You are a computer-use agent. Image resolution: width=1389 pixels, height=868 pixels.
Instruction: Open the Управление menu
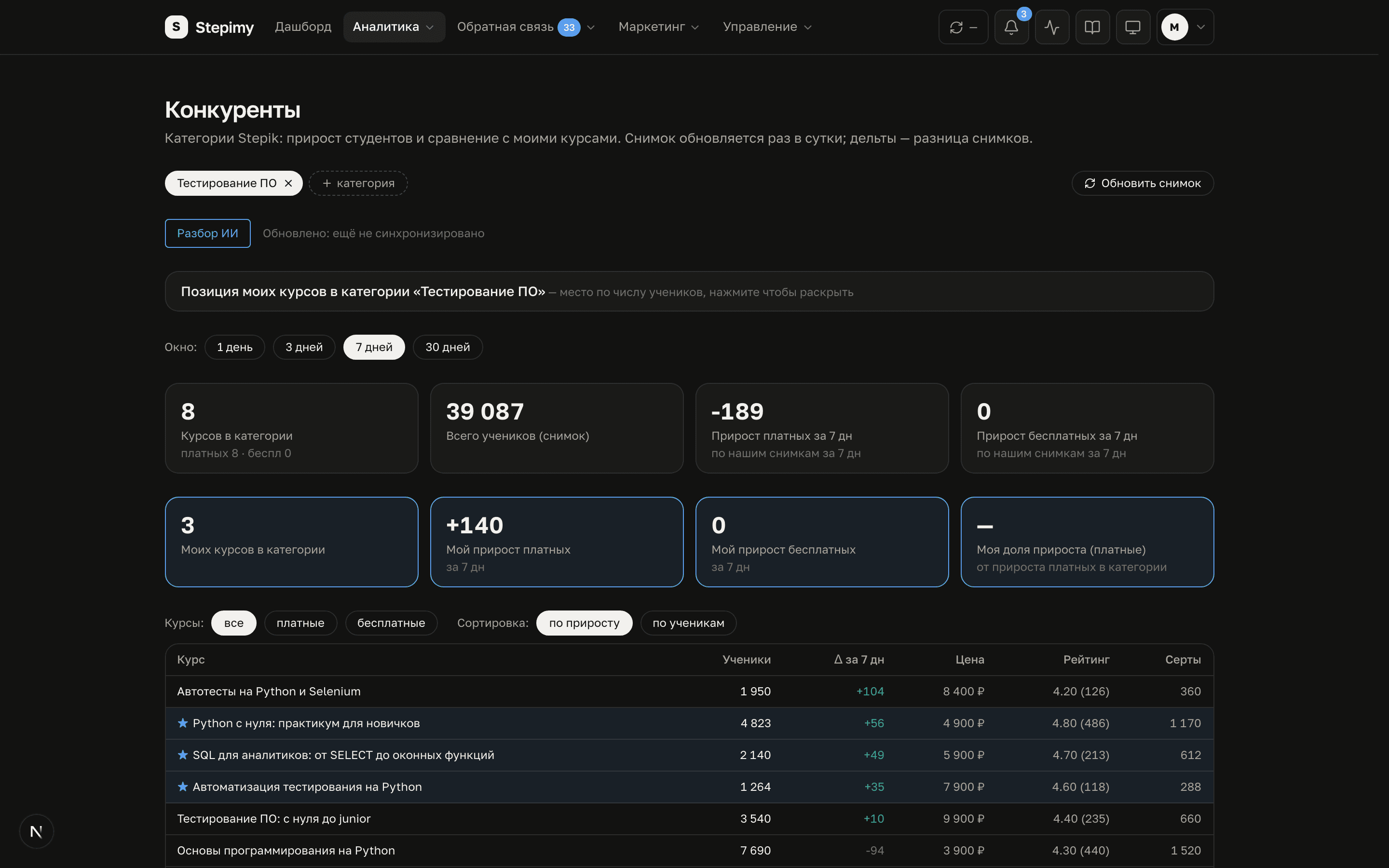767,27
